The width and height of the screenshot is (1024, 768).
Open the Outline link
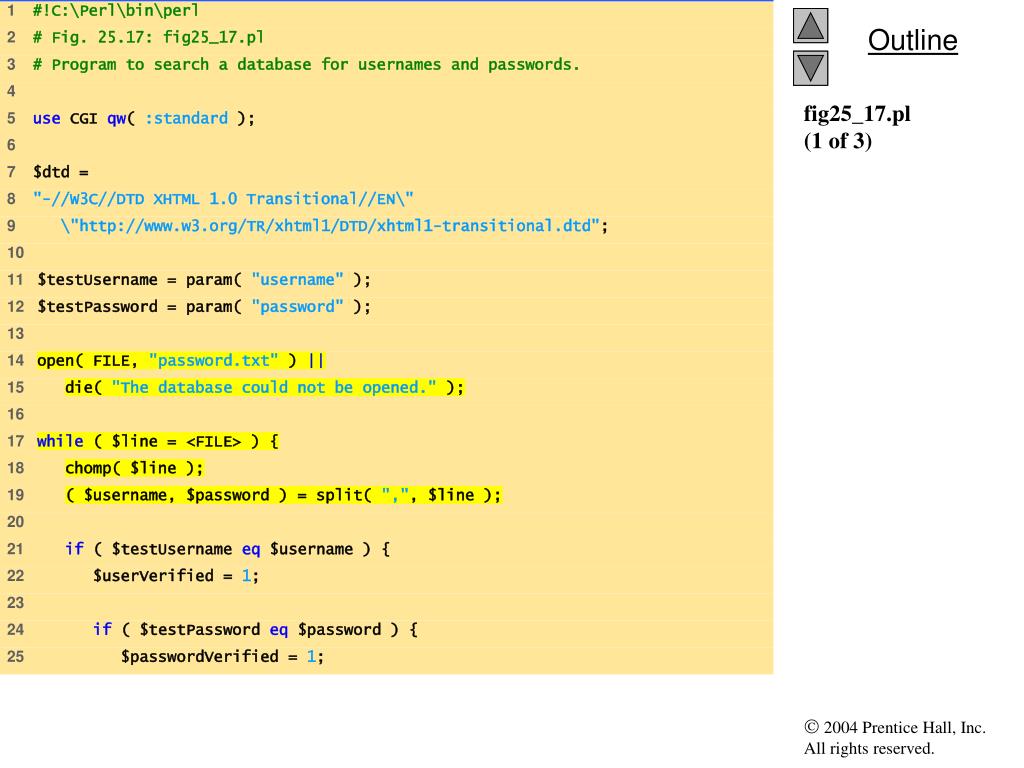click(912, 40)
